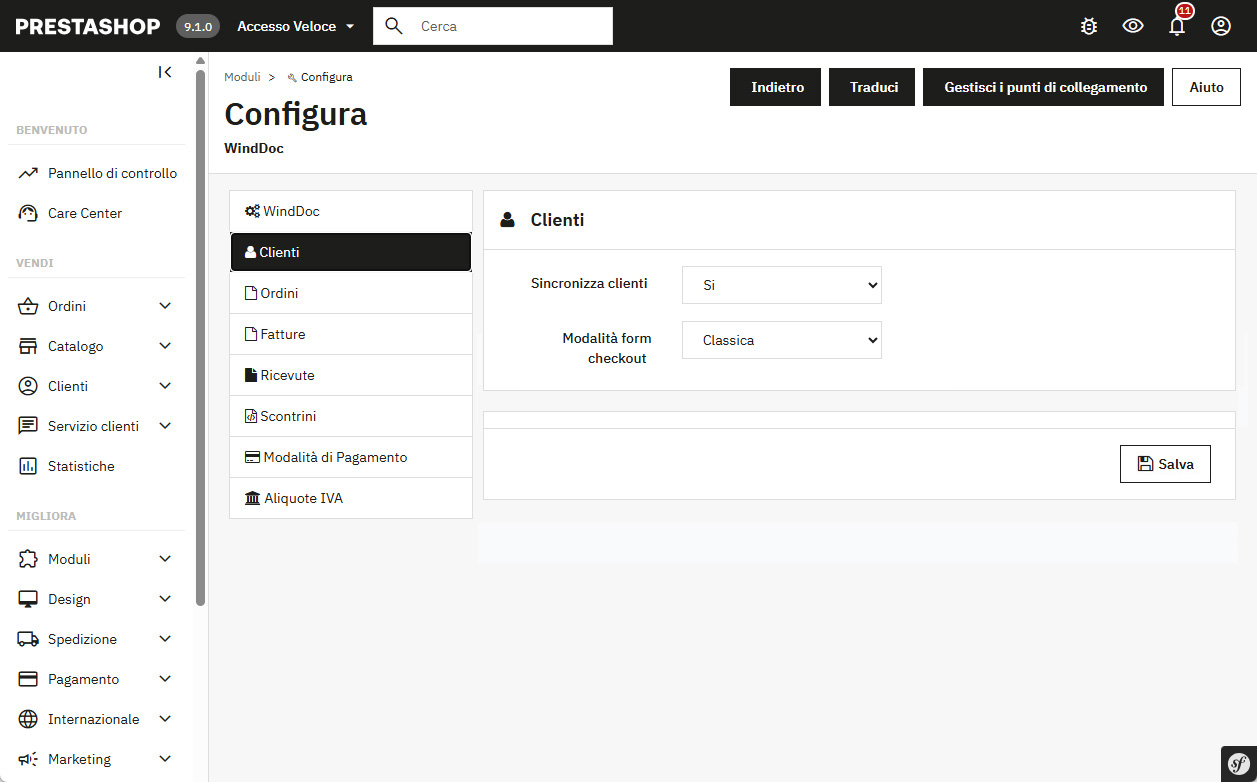Switch to the WindDoc tab
1257x782 pixels.
tap(351, 211)
